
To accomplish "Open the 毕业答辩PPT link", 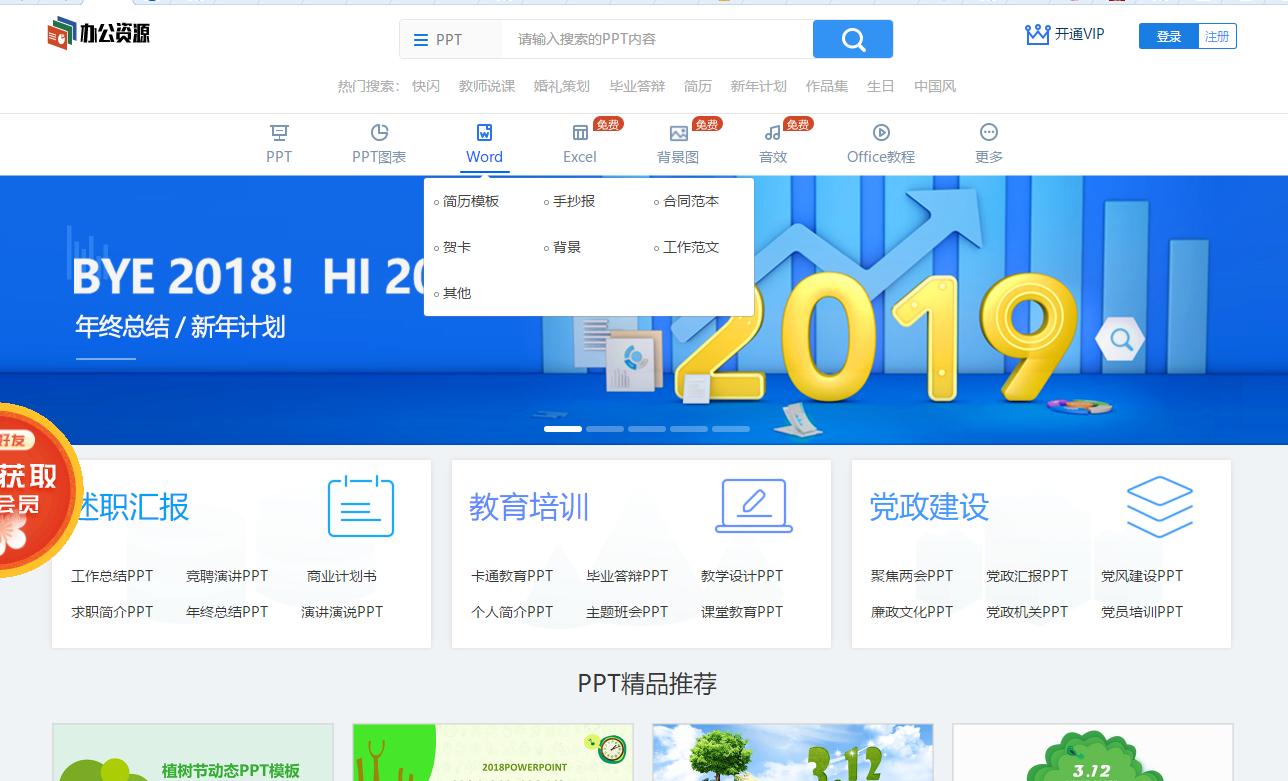I will click(x=626, y=576).
